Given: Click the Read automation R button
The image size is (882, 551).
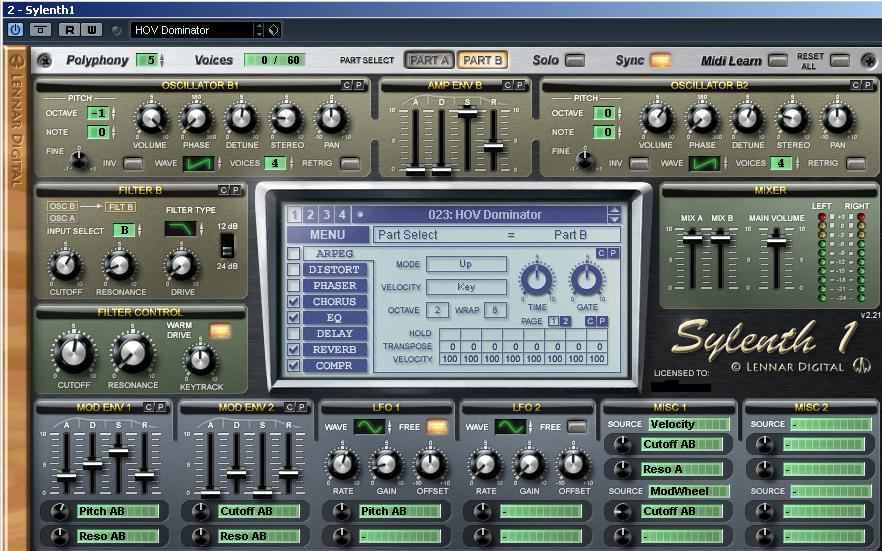Looking at the screenshot, I should tap(69, 30).
